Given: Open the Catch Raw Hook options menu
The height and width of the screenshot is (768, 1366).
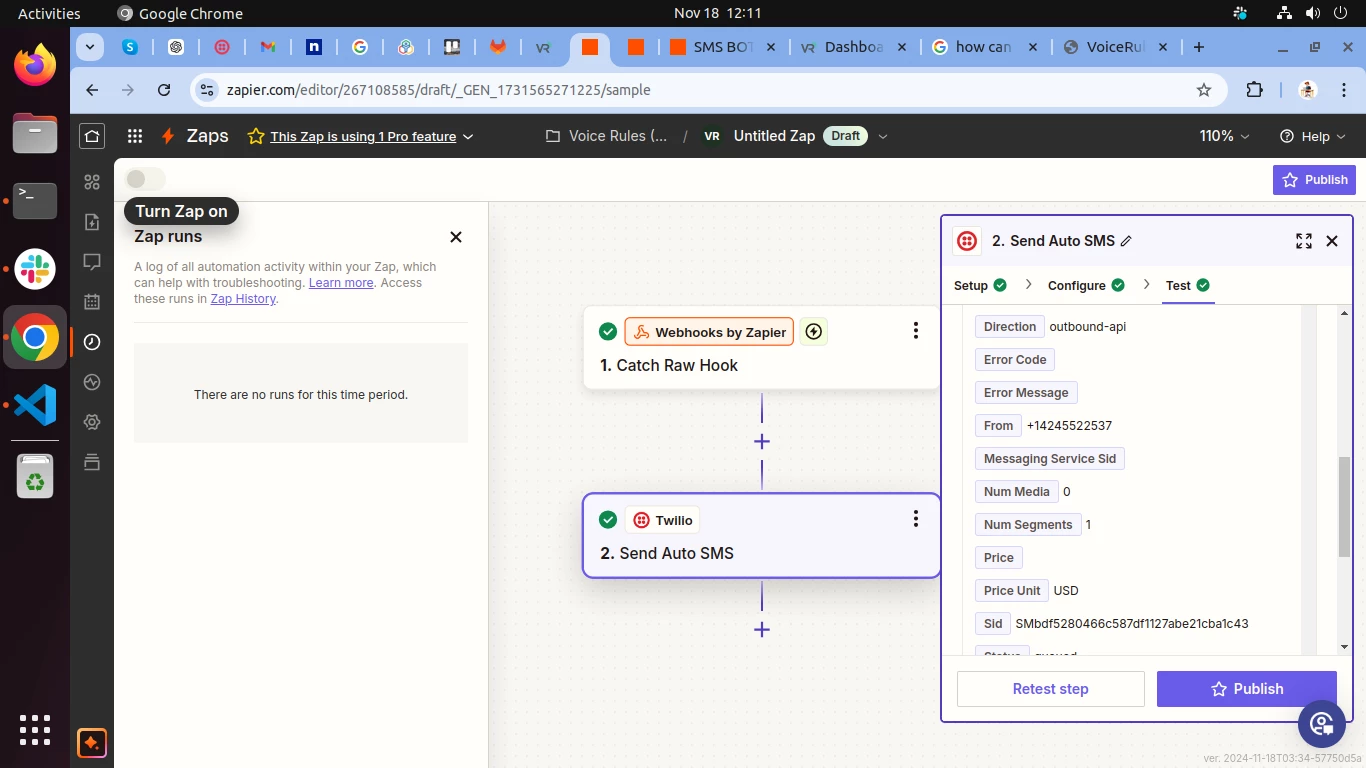Looking at the screenshot, I should pyautogui.click(x=916, y=331).
